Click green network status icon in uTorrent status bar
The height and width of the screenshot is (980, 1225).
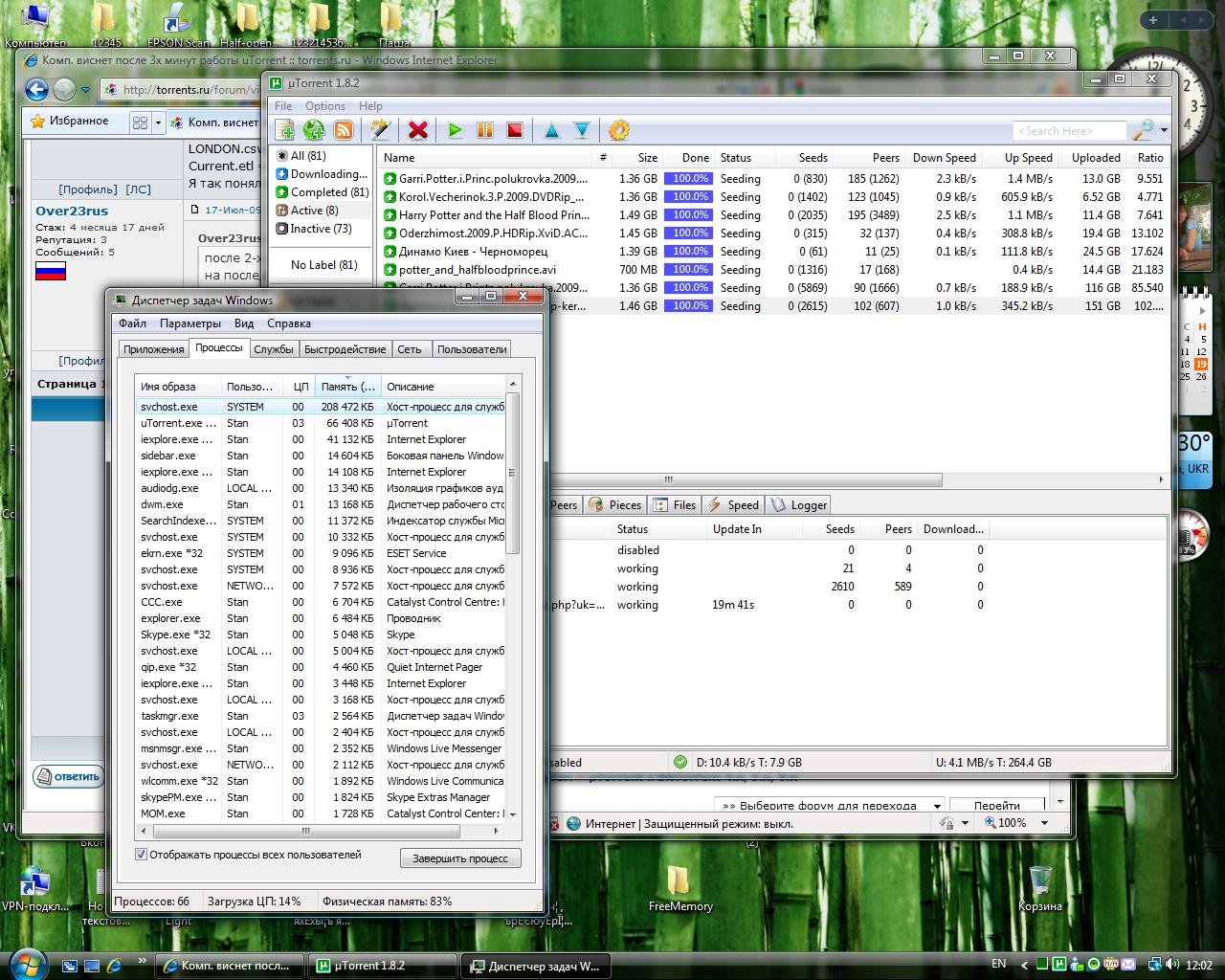tap(680, 763)
